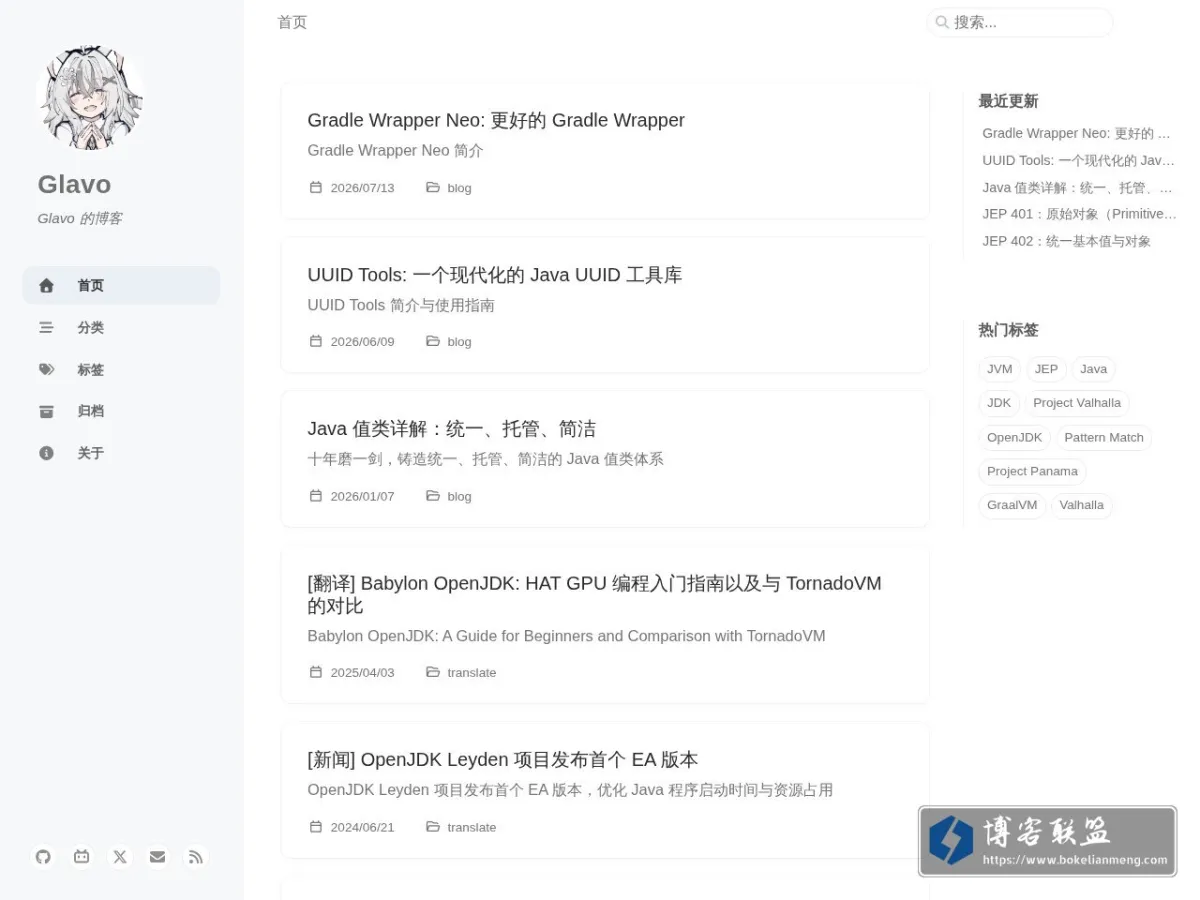Click translate category on Leyden post
This screenshot has height=900, width=1200.
pos(472,827)
